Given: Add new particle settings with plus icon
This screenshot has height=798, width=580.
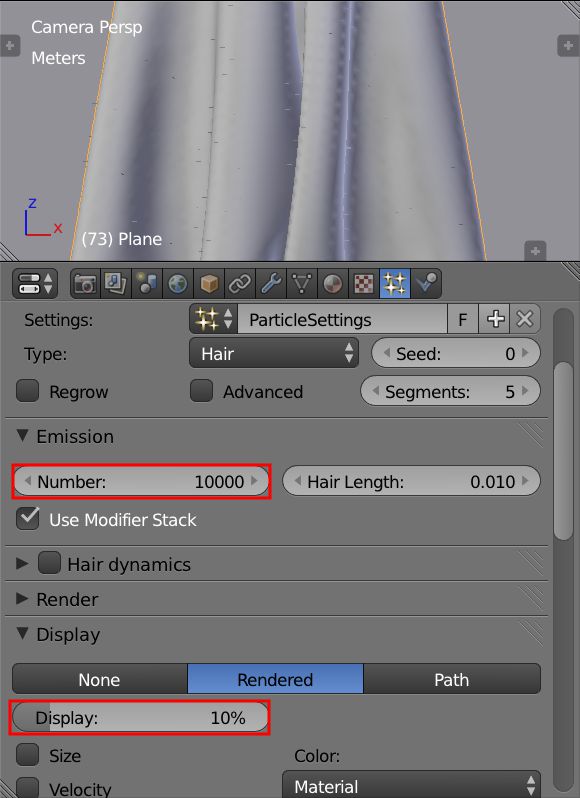Looking at the screenshot, I should pos(495,319).
